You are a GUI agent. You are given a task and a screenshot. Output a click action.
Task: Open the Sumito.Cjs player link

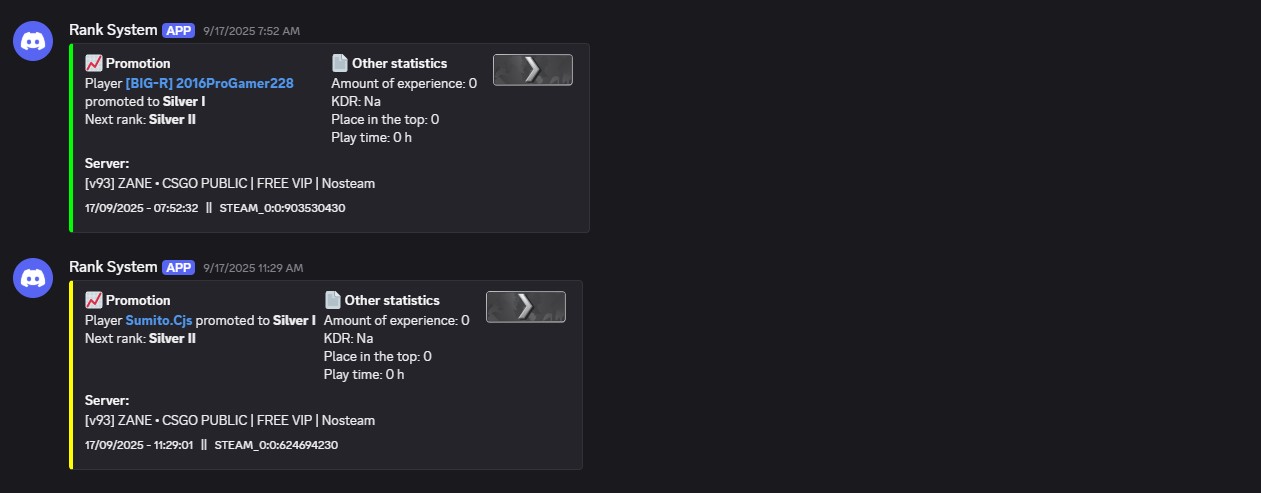point(158,321)
